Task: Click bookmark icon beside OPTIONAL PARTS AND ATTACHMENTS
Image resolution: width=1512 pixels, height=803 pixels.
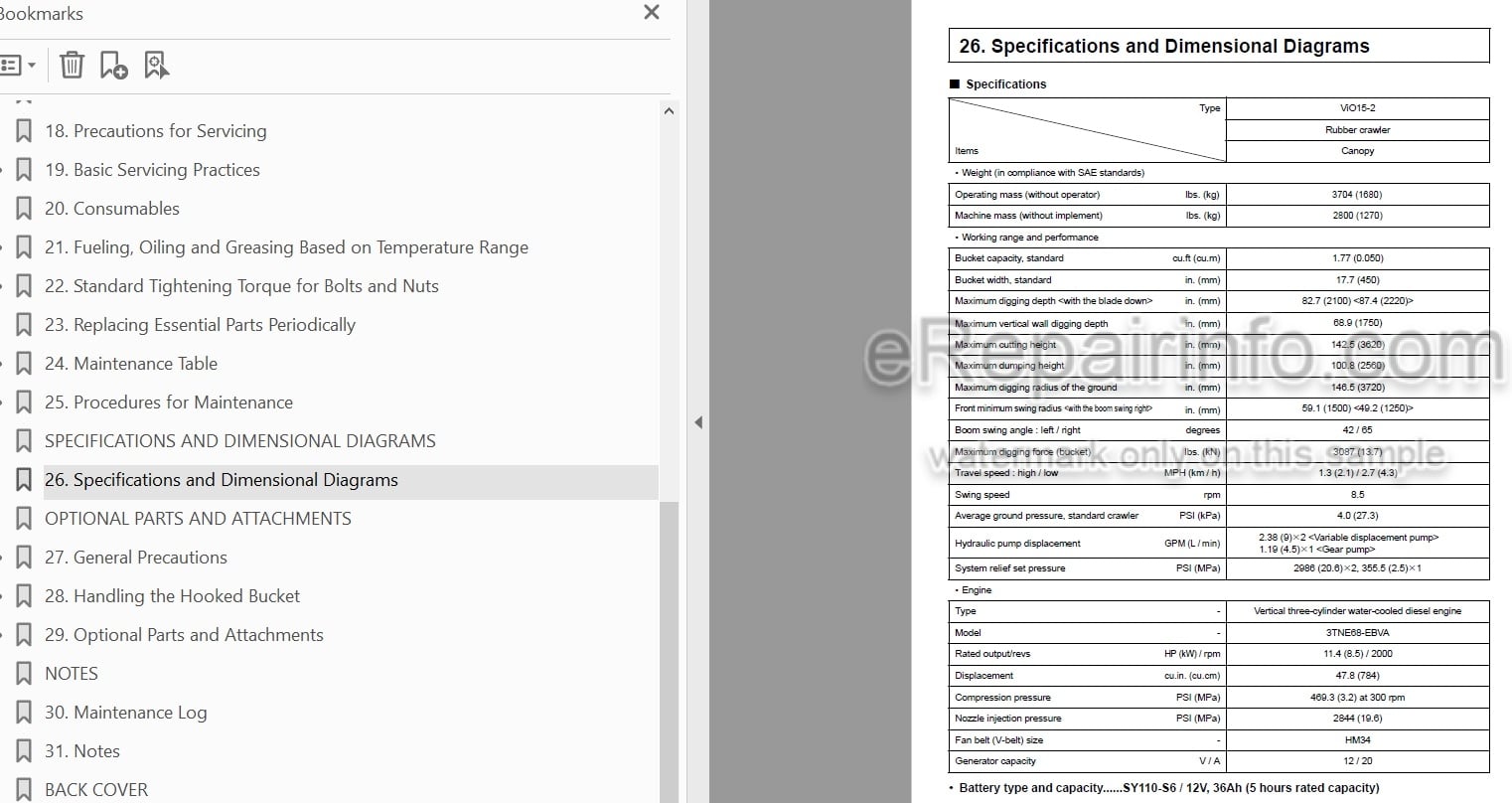Action: click(x=24, y=519)
